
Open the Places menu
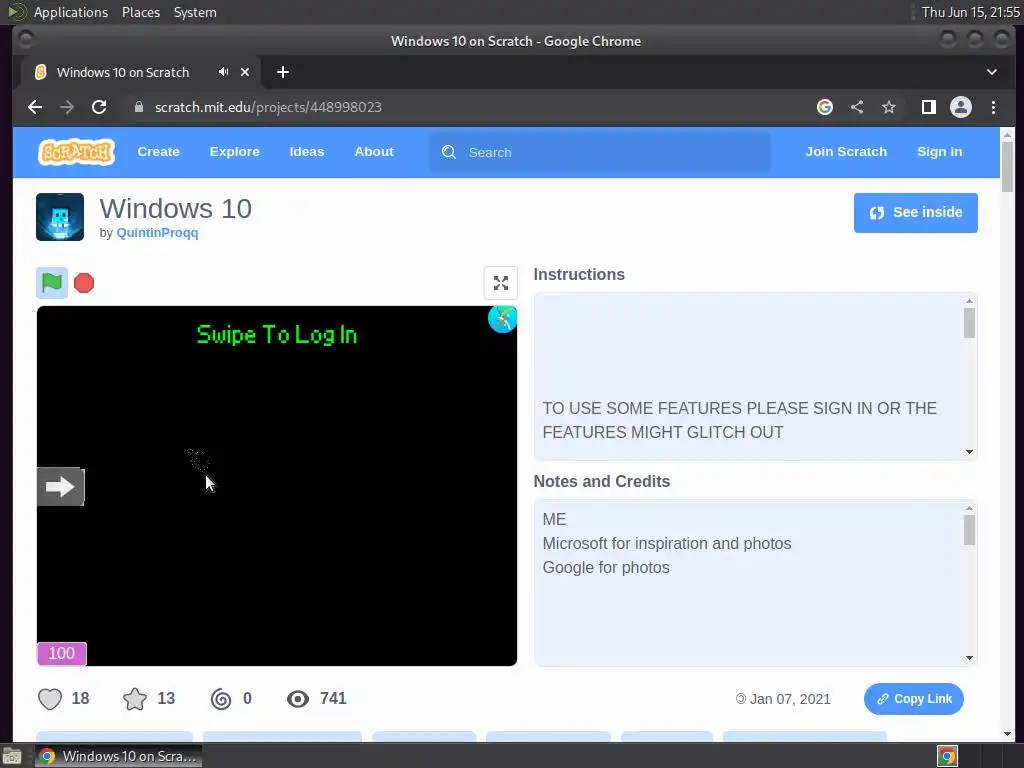coord(141,12)
